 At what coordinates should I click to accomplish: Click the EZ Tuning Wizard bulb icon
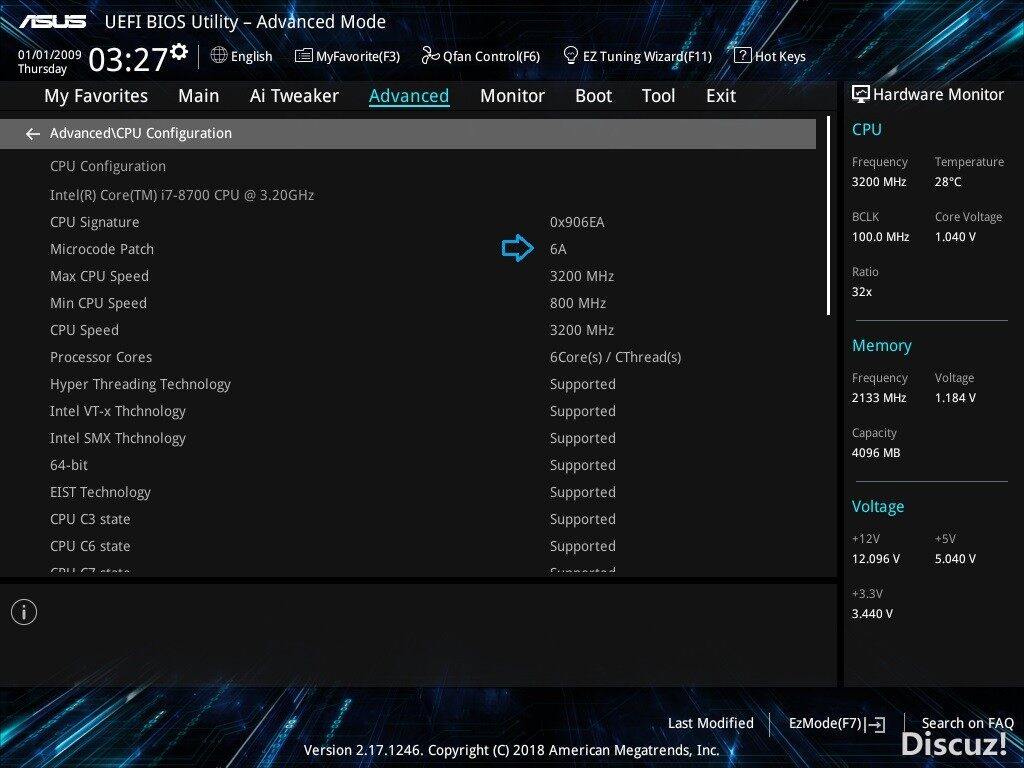570,56
